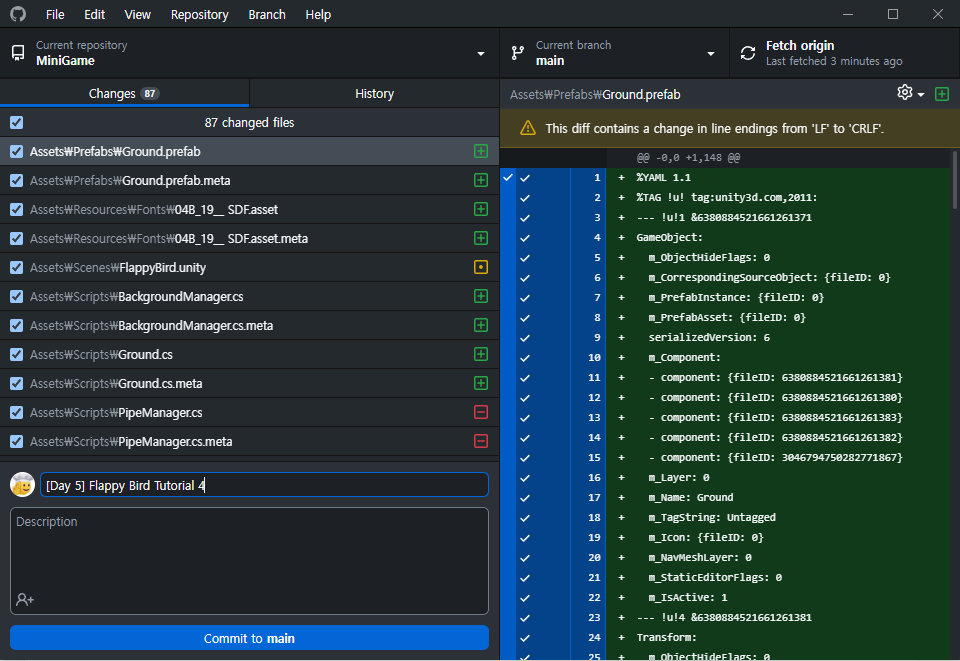Click the Commit to main button
960x661 pixels.
click(x=249, y=638)
